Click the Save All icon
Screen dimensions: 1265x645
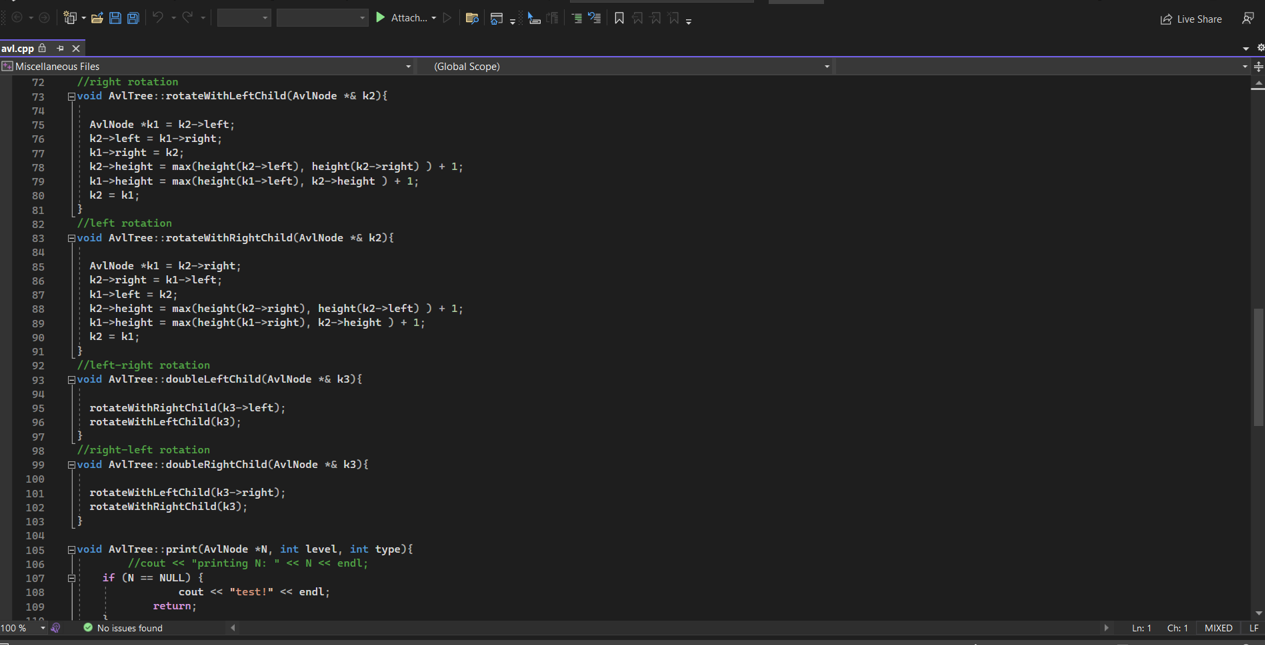[133, 18]
